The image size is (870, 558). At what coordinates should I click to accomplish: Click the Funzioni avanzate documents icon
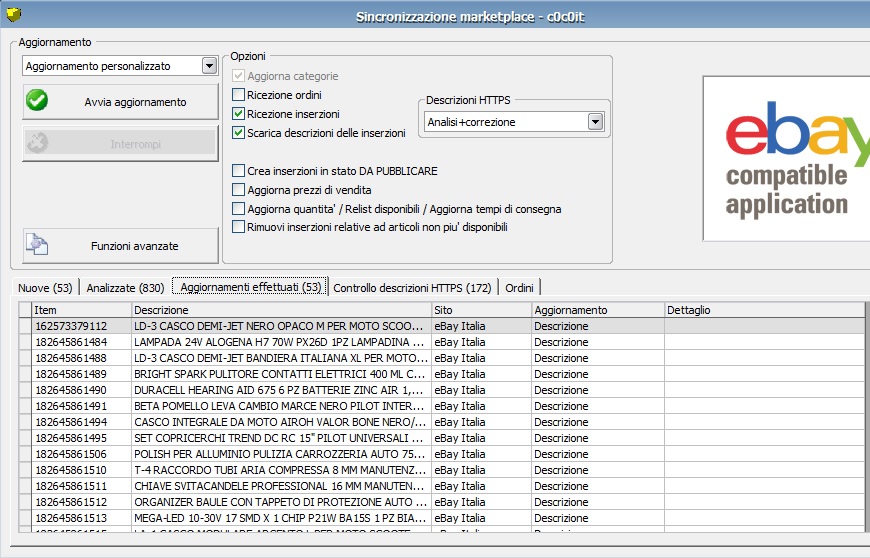coord(37,245)
